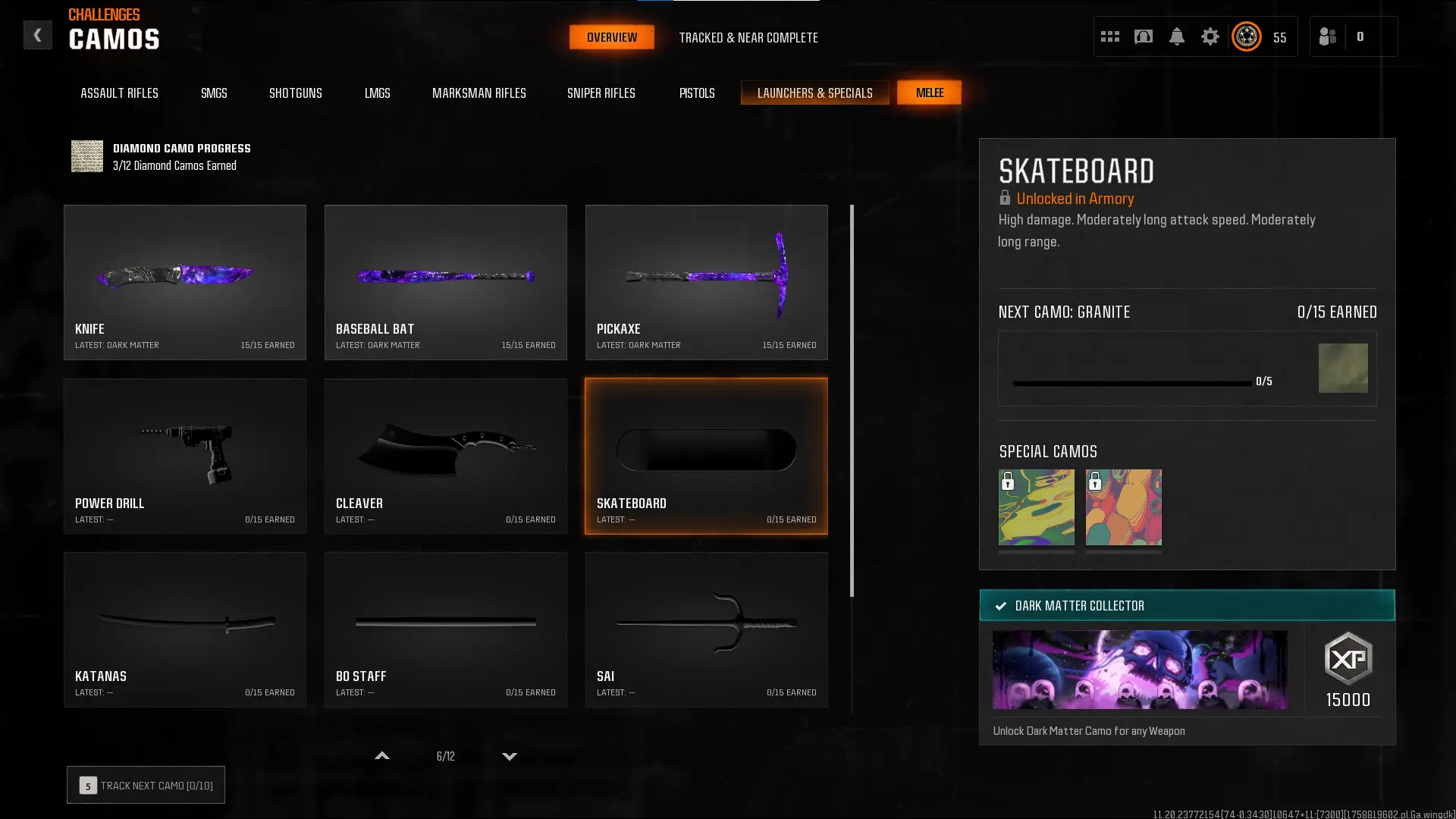1456x819 pixels.
Task: Open the Sniper Rifles category tab
Action: click(601, 93)
